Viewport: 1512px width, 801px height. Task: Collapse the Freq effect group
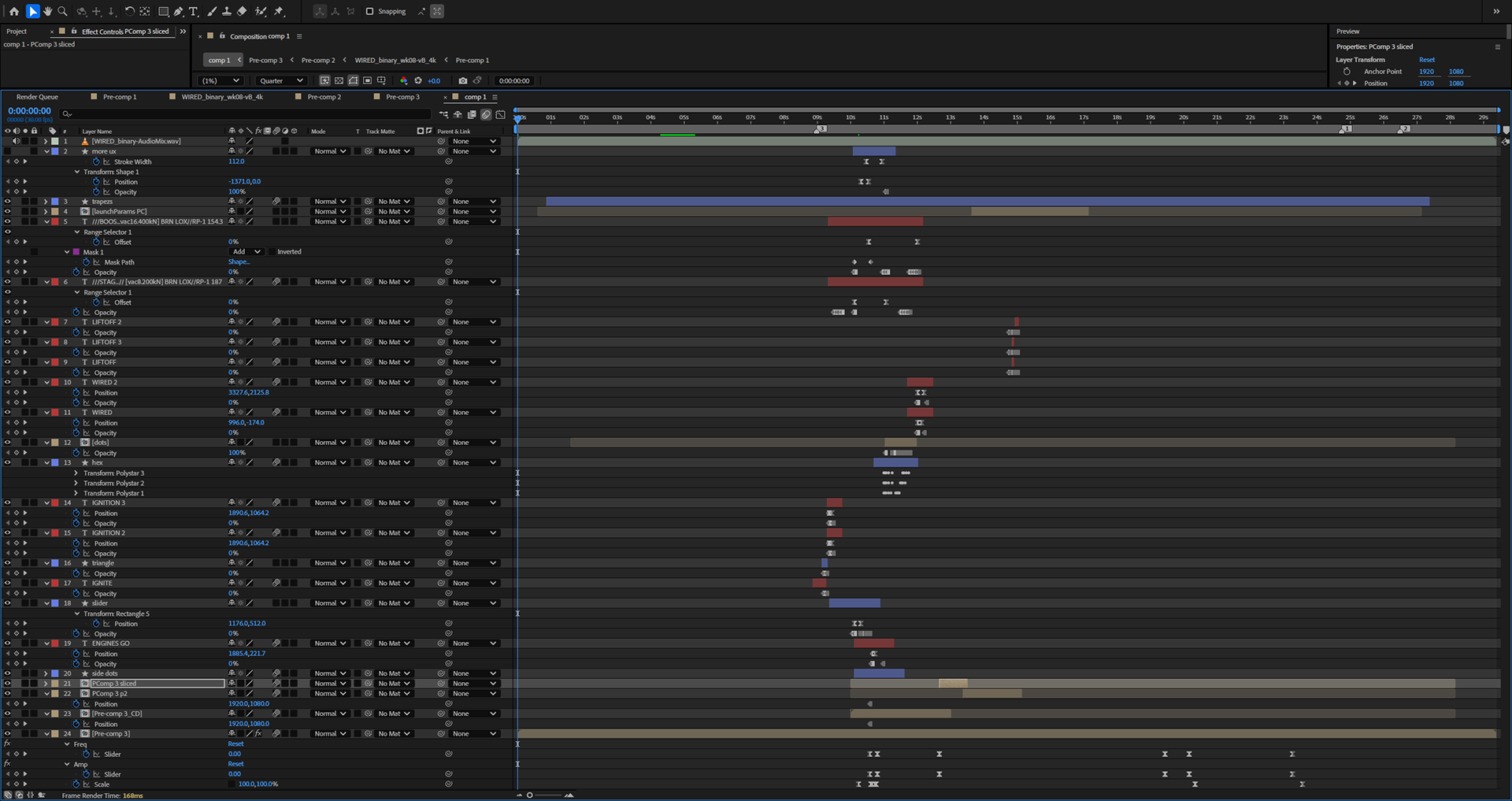pyautogui.click(x=67, y=744)
